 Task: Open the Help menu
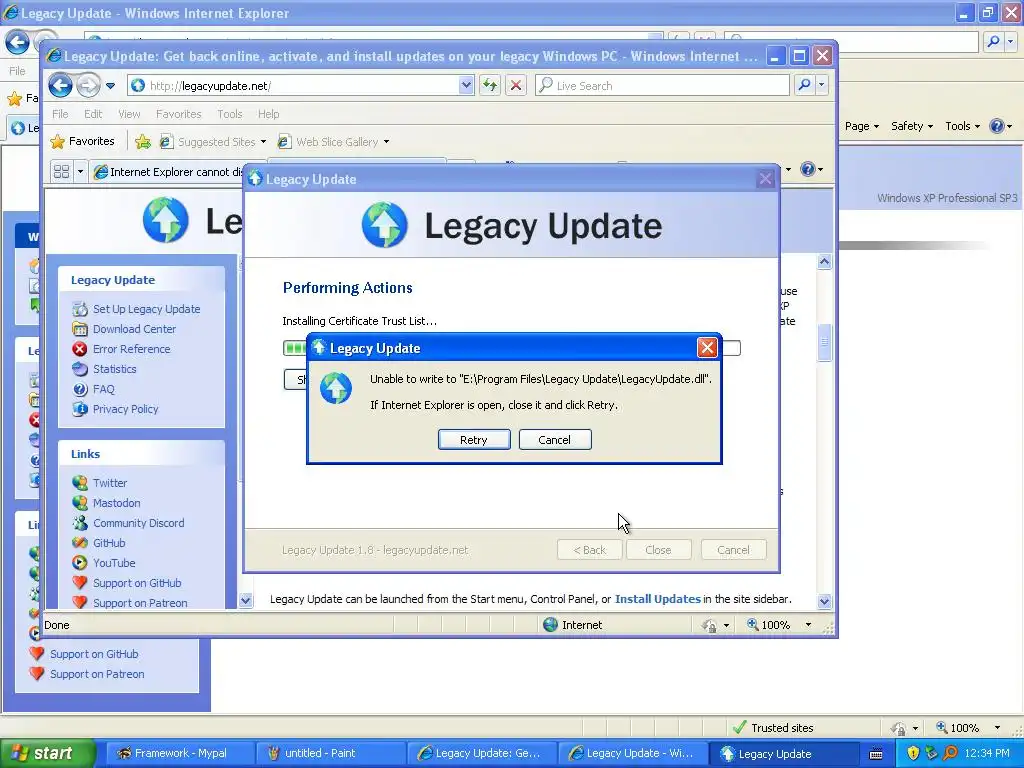[268, 114]
